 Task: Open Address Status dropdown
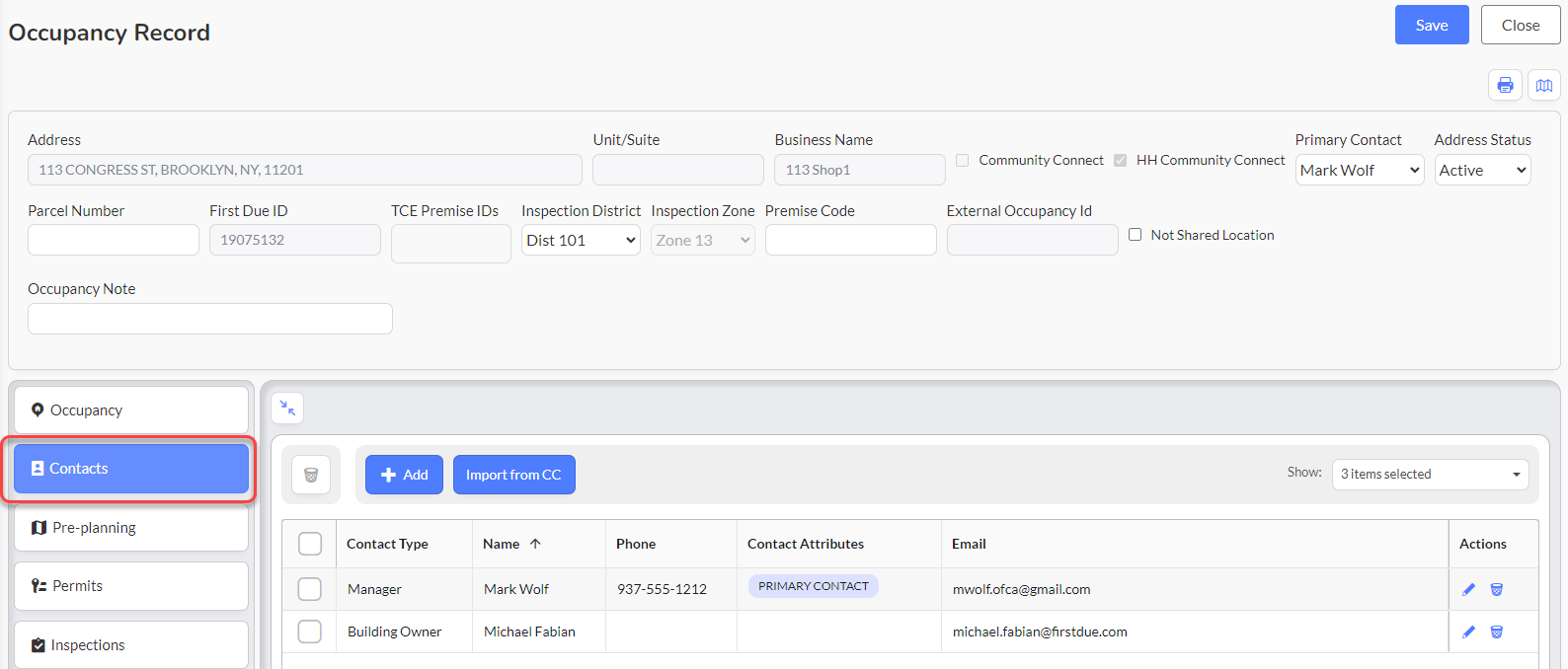point(1482,170)
